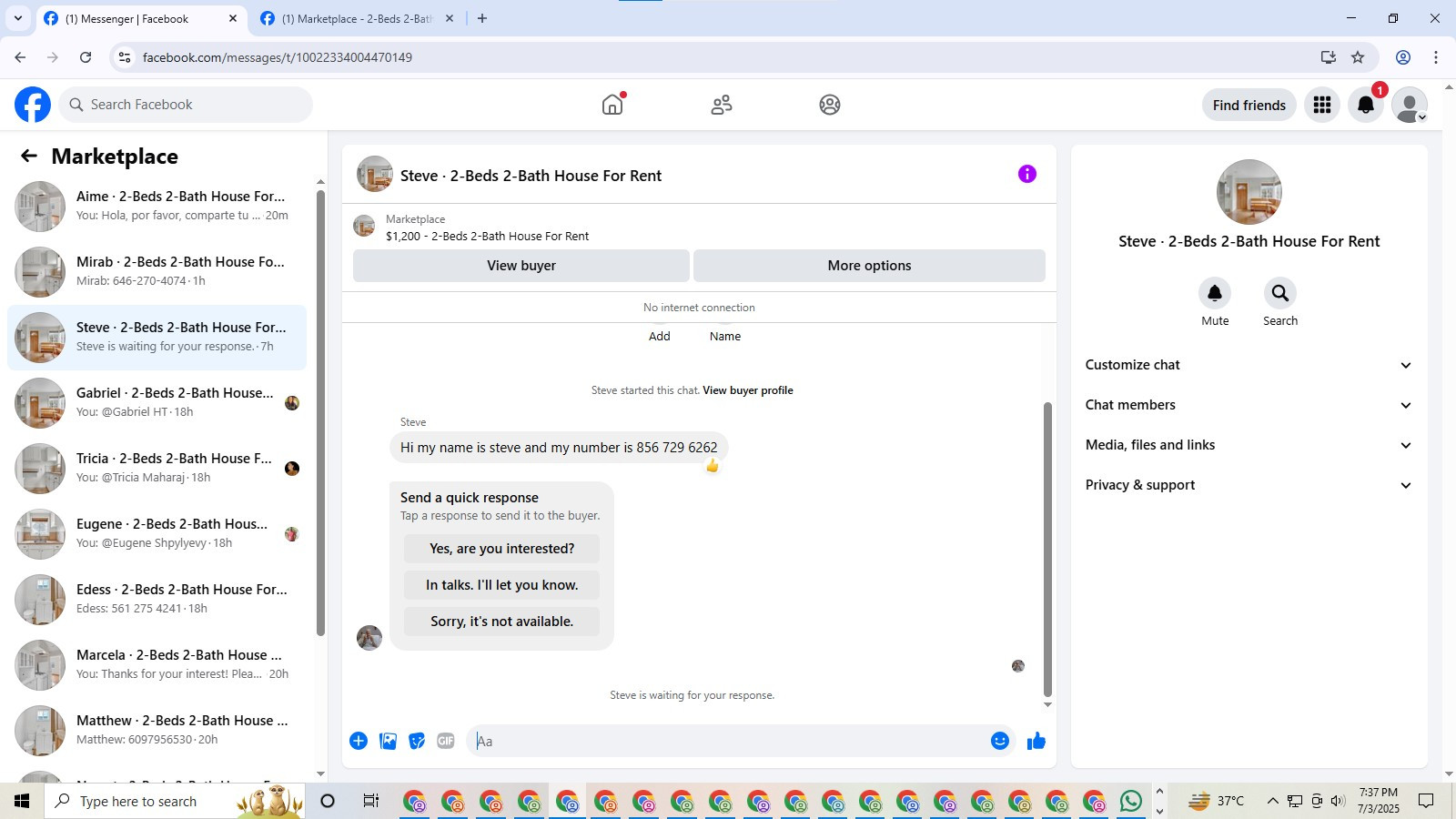Go to Home feed icon

[x=612, y=105]
